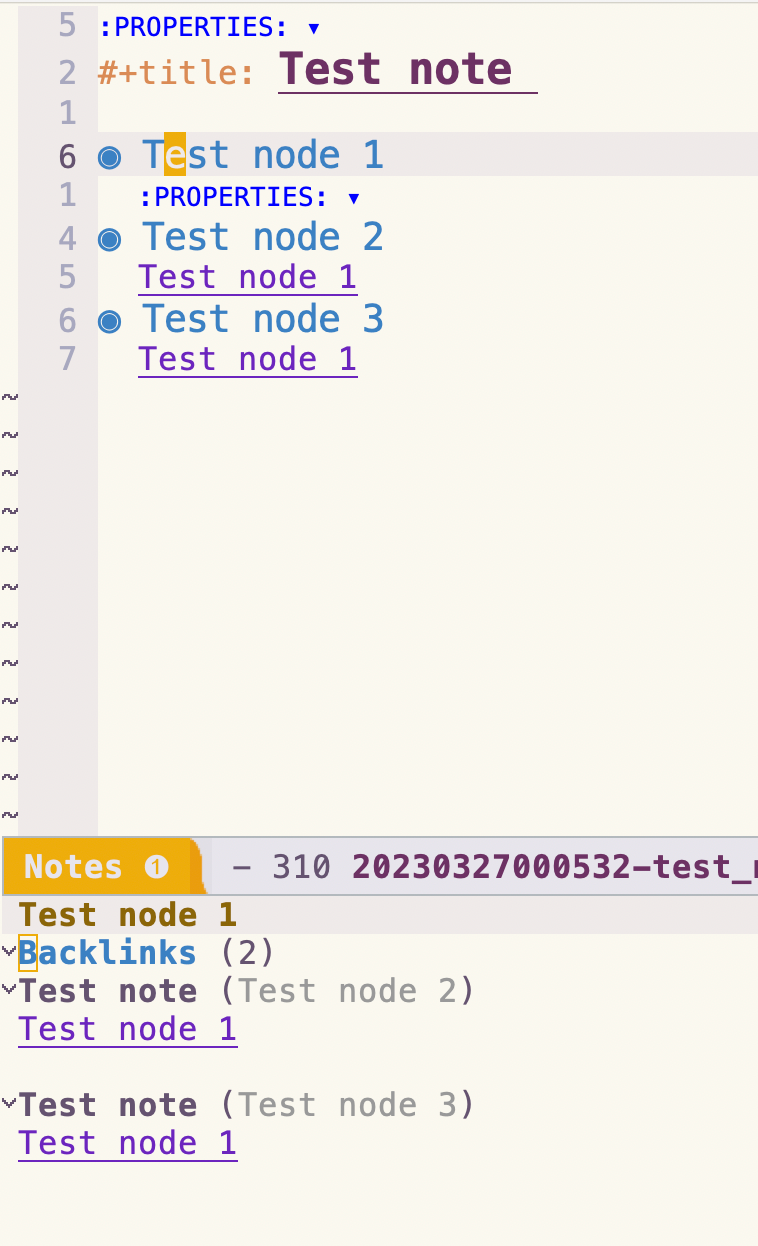Open Test node 1 link in first backlink preview
Image resolution: width=758 pixels, height=1246 pixels.
point(128,1029)
